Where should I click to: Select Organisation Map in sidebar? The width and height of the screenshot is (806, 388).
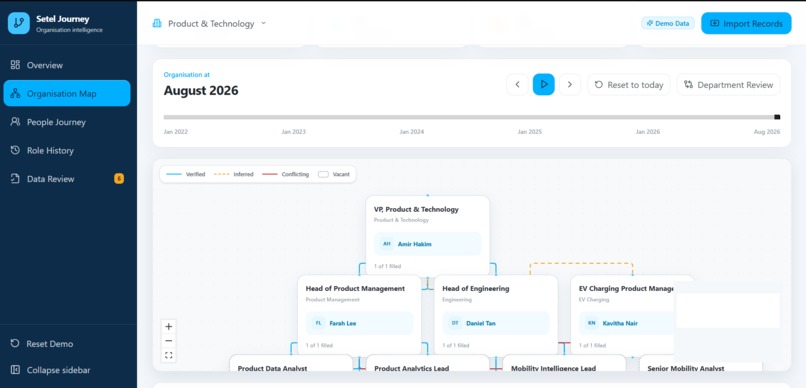(x=67, y=94)
